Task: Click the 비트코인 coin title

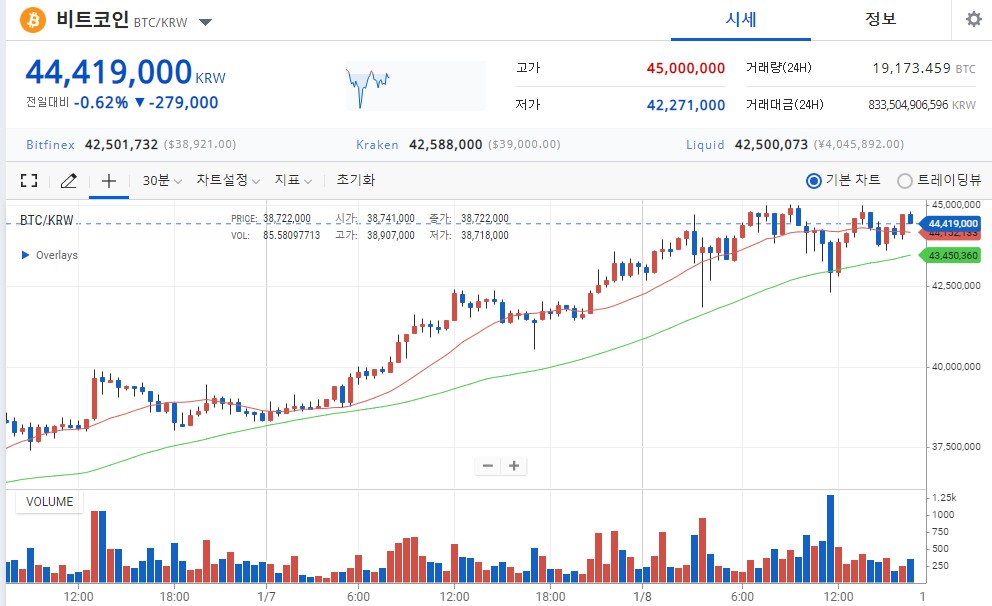Action: pyautogui.click(x=92, y=19)
